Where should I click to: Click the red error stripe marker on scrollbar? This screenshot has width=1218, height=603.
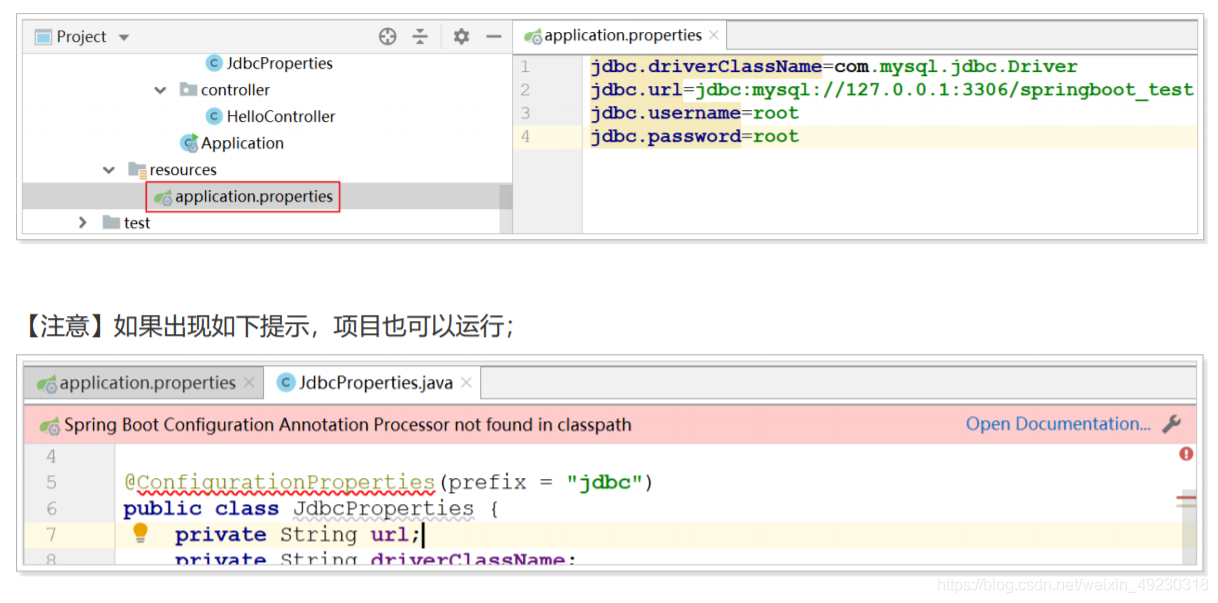1186,496
